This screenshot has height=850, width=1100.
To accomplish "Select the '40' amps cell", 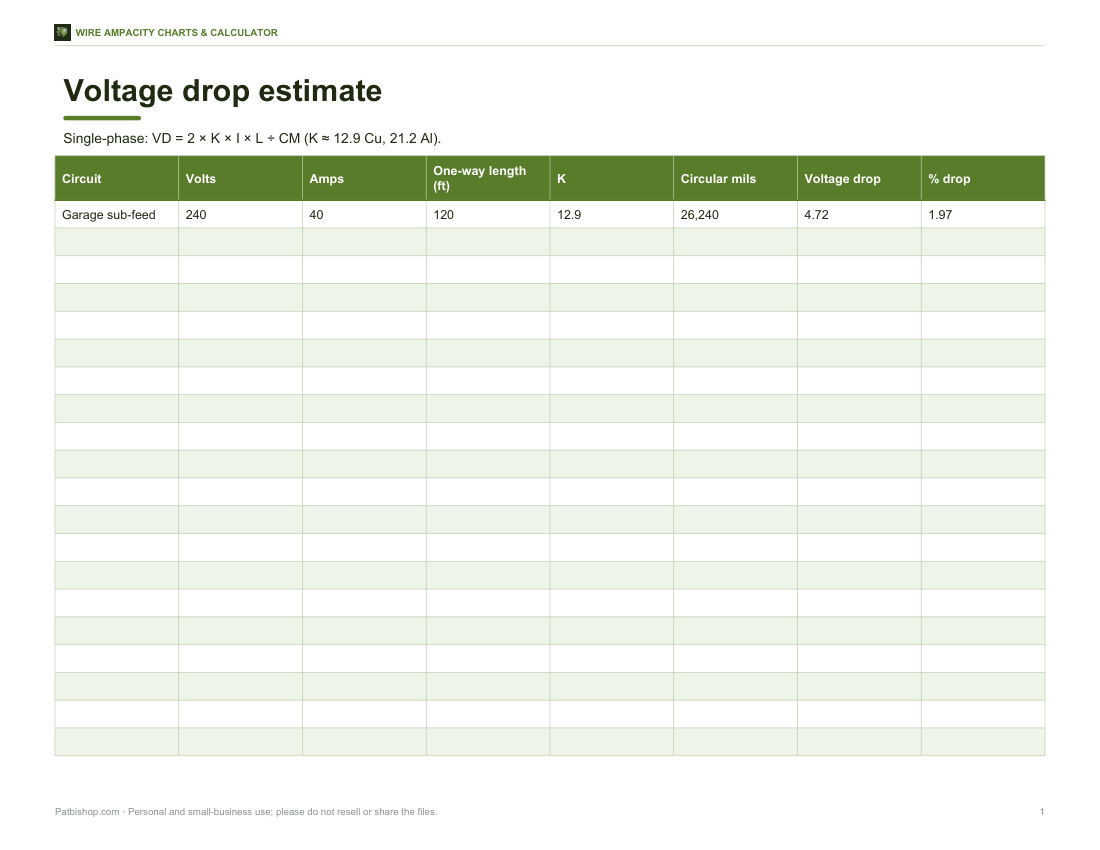I will (x=364, y=215).
